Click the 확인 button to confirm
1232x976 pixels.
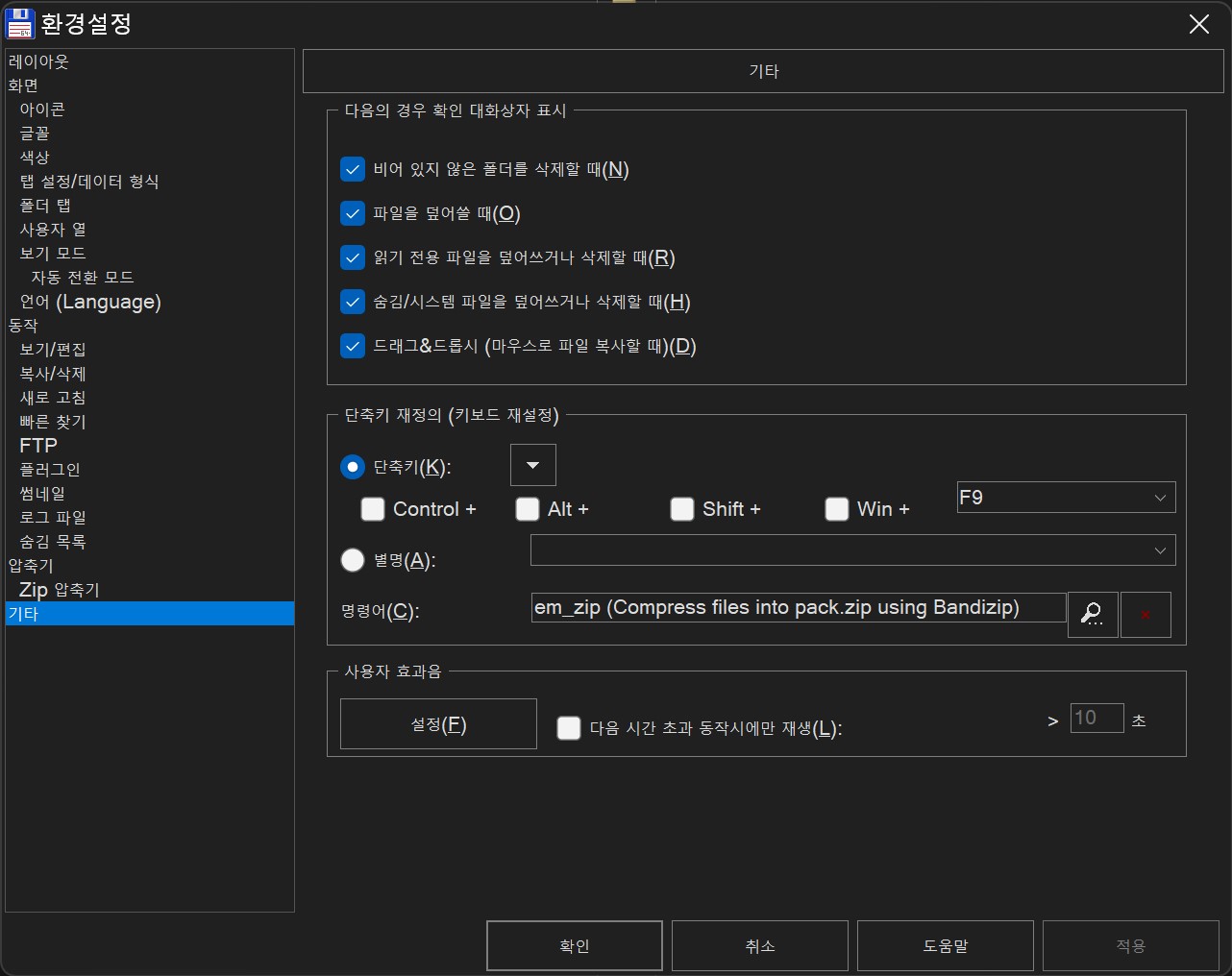[574, 945]
